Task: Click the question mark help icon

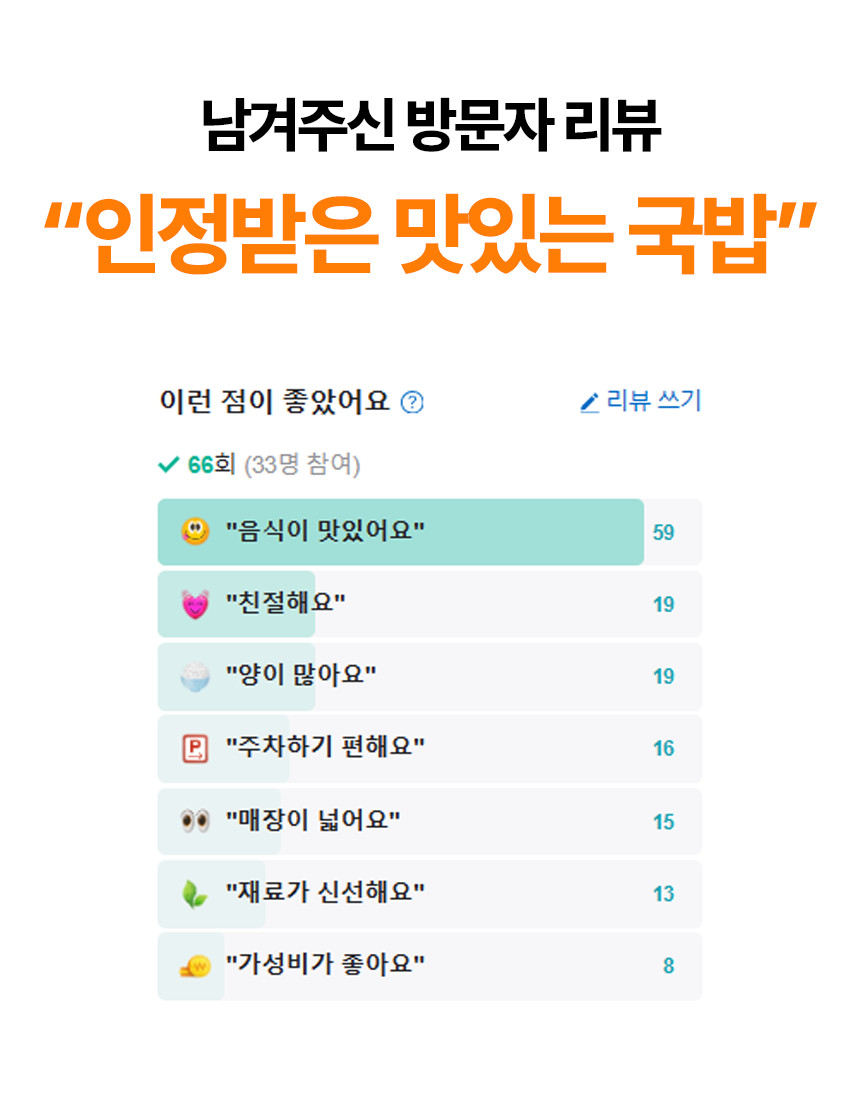Action: [x=412, y=403]
